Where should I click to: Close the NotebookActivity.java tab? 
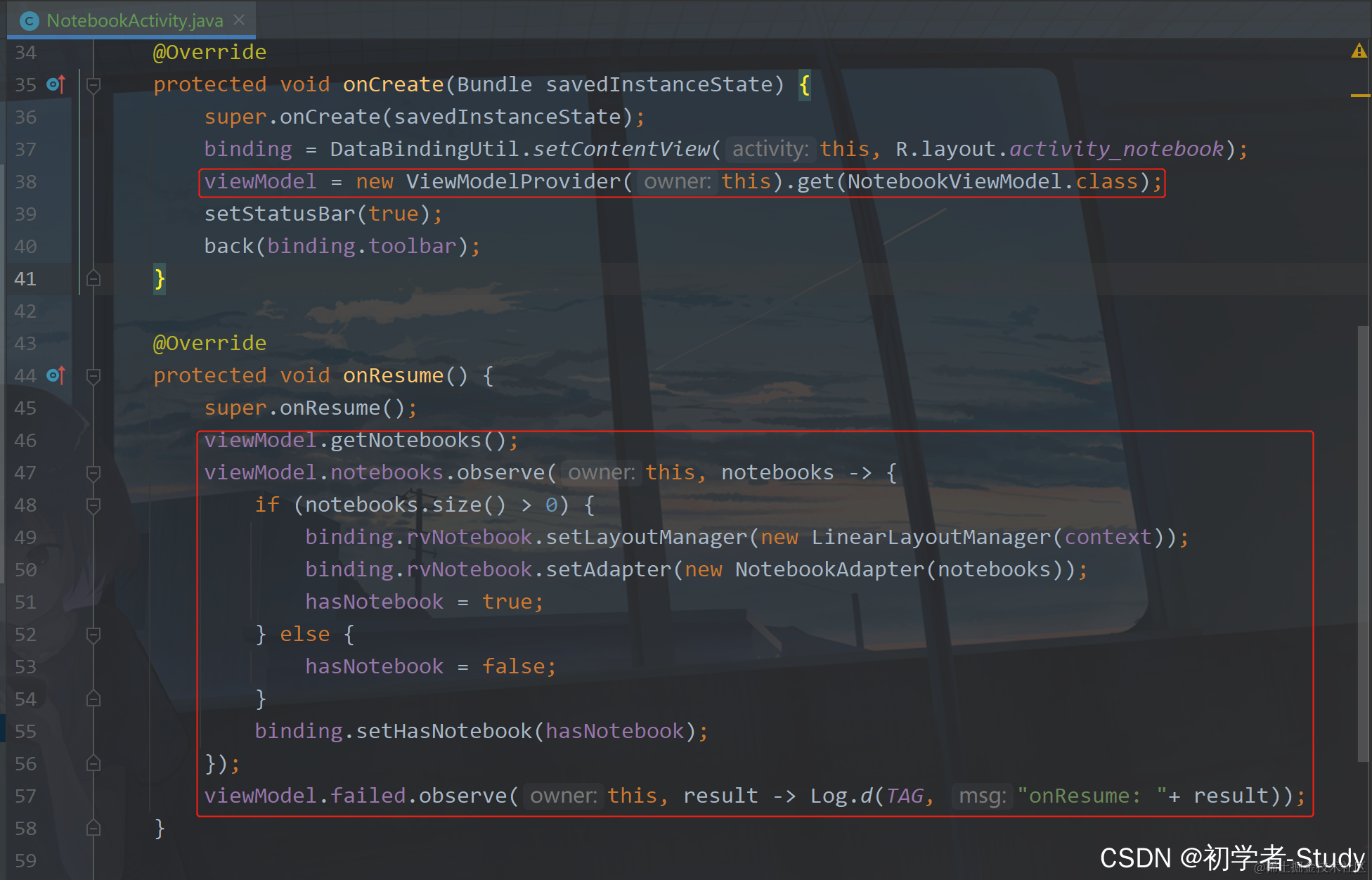click(x=240, y=20)
